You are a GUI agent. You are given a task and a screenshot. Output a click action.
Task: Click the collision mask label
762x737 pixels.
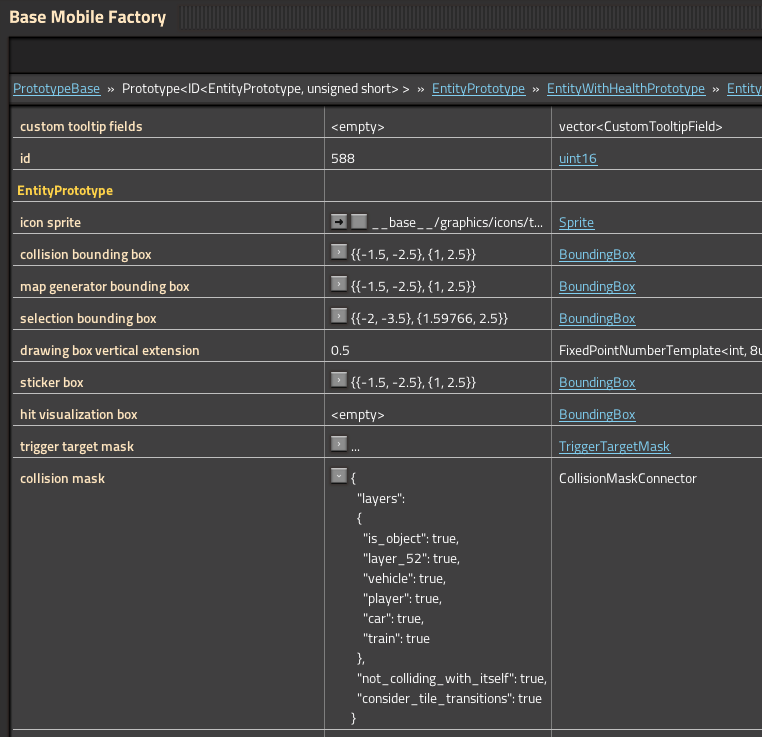(62, 479)
